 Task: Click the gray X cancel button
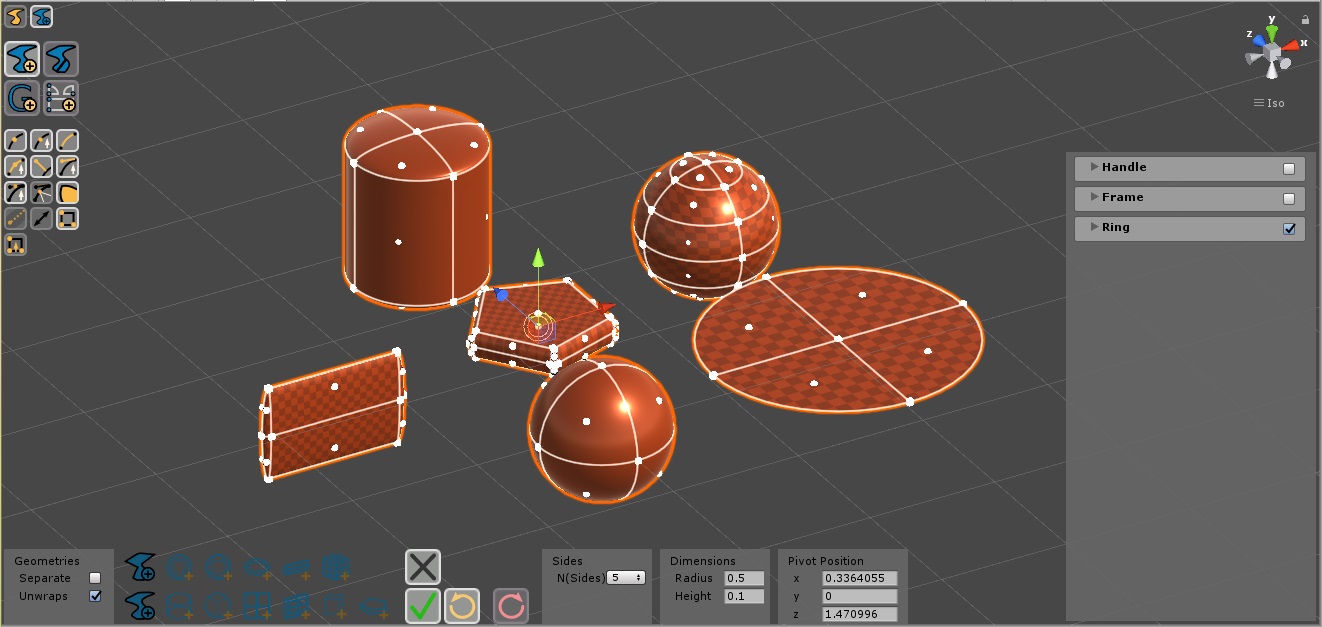click(423, 567)
